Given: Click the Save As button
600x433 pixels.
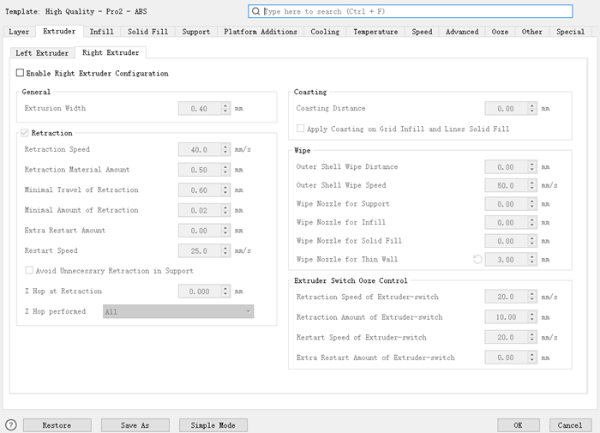Looking at the screenshot, I should [135, 424].
